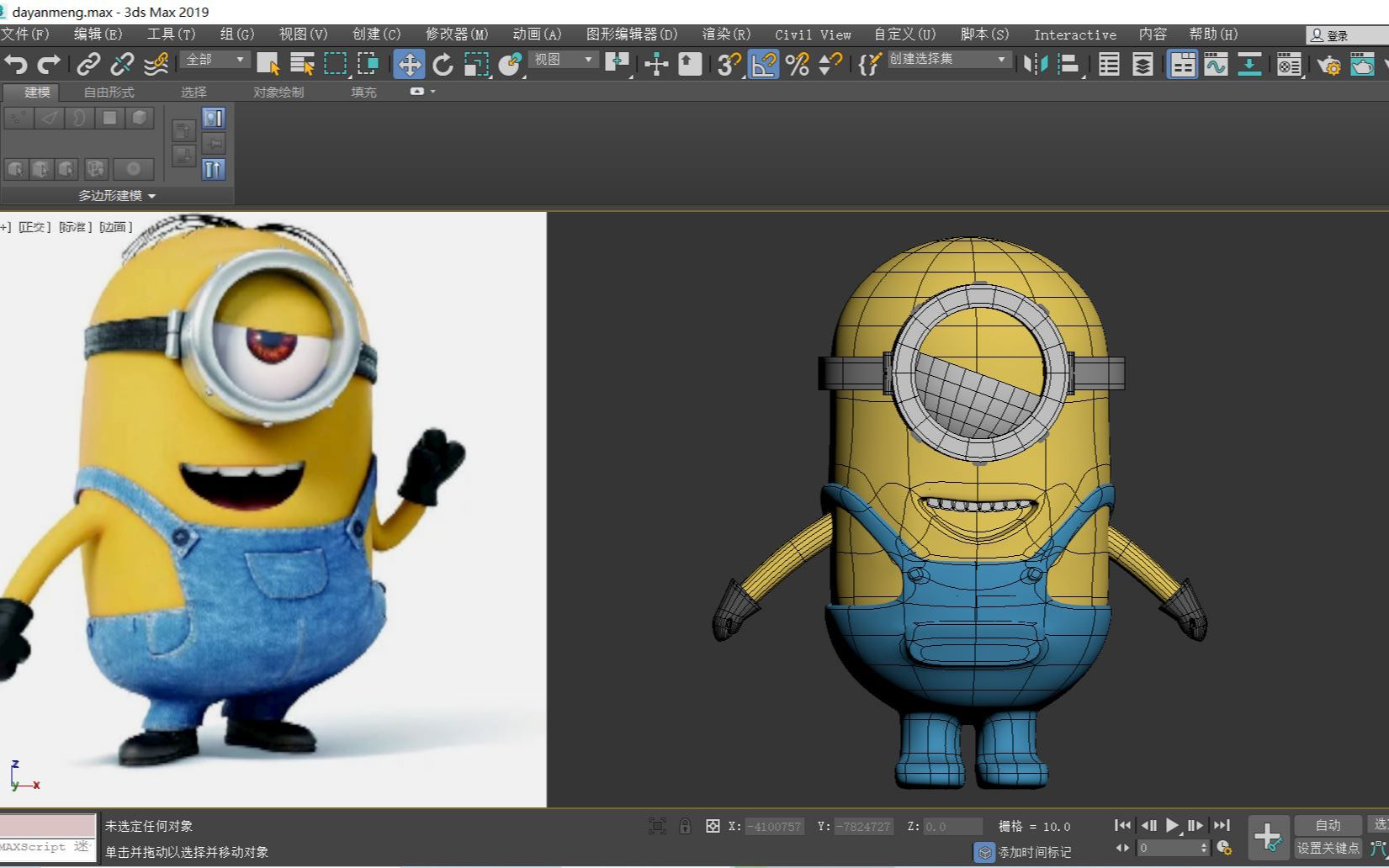The width and height of the screenshot is (1389, 868).
Task: Choose rectangular selection region tool
Action: tap(336, 63)
